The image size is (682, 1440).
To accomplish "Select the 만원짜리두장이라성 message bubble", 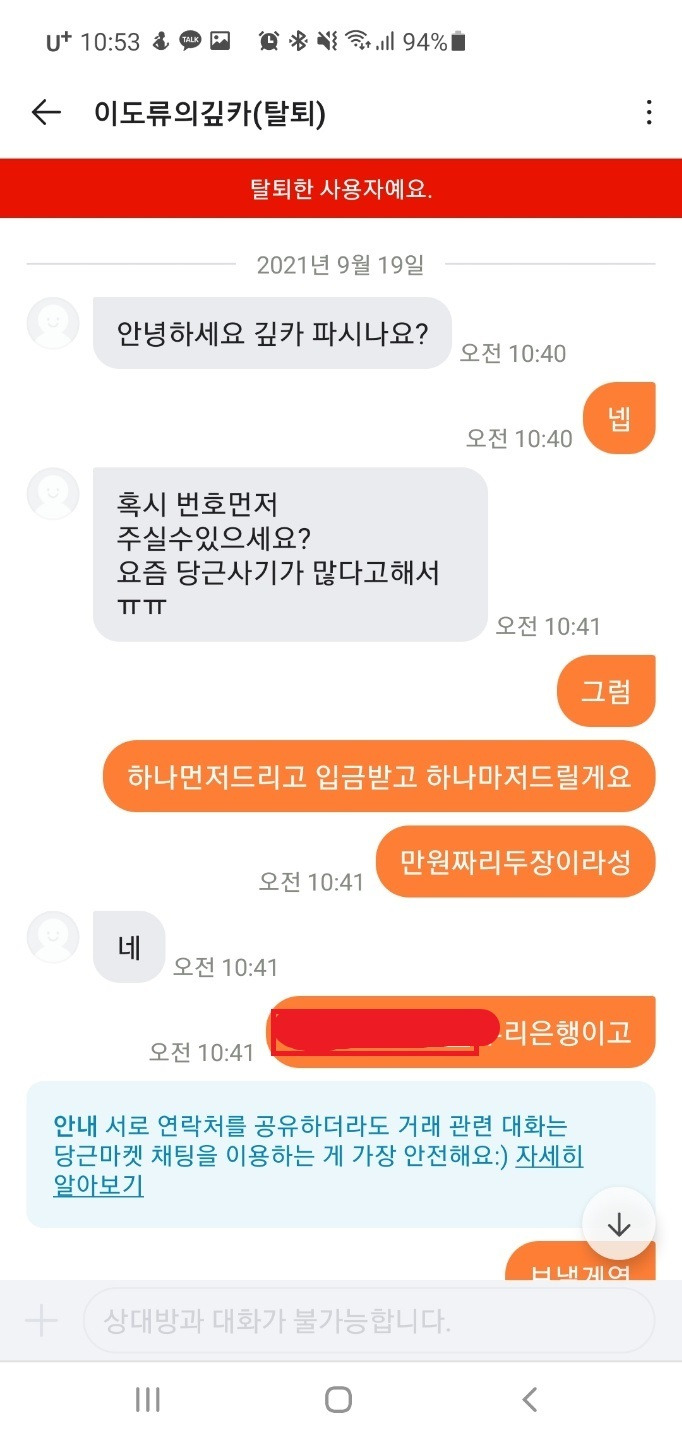I will pyautogui.click(x=516, y=861).
